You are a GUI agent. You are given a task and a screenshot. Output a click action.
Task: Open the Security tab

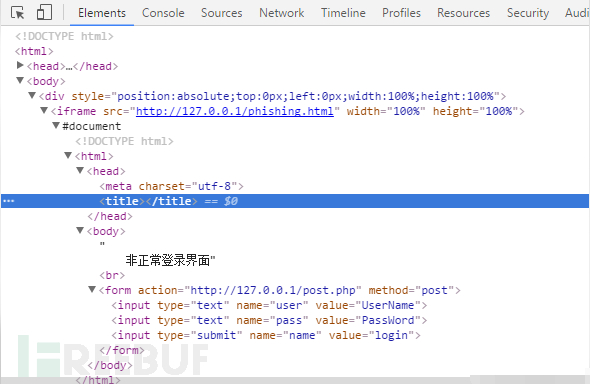coord(528,13)
